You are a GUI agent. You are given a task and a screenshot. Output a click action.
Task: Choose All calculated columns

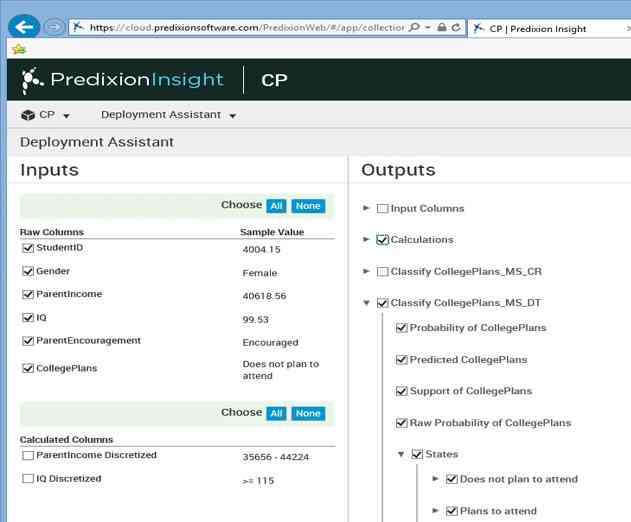tap(276, 413)
